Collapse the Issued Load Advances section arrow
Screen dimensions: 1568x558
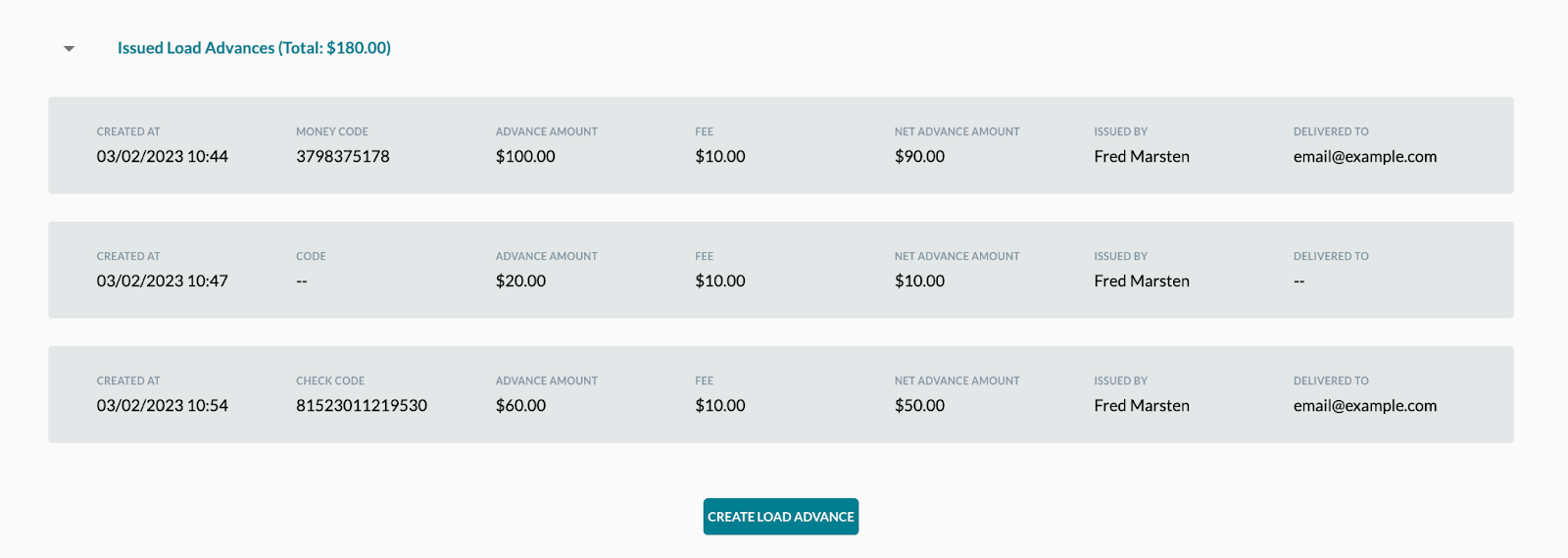(x=69, y=48)
